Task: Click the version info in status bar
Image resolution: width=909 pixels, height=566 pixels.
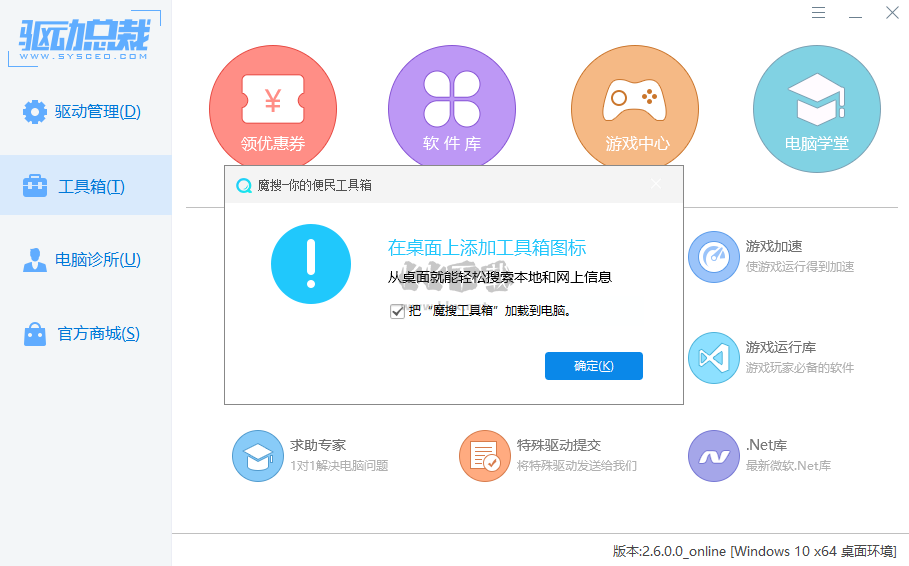Action: pyautogui.click(x=754, y=551)
